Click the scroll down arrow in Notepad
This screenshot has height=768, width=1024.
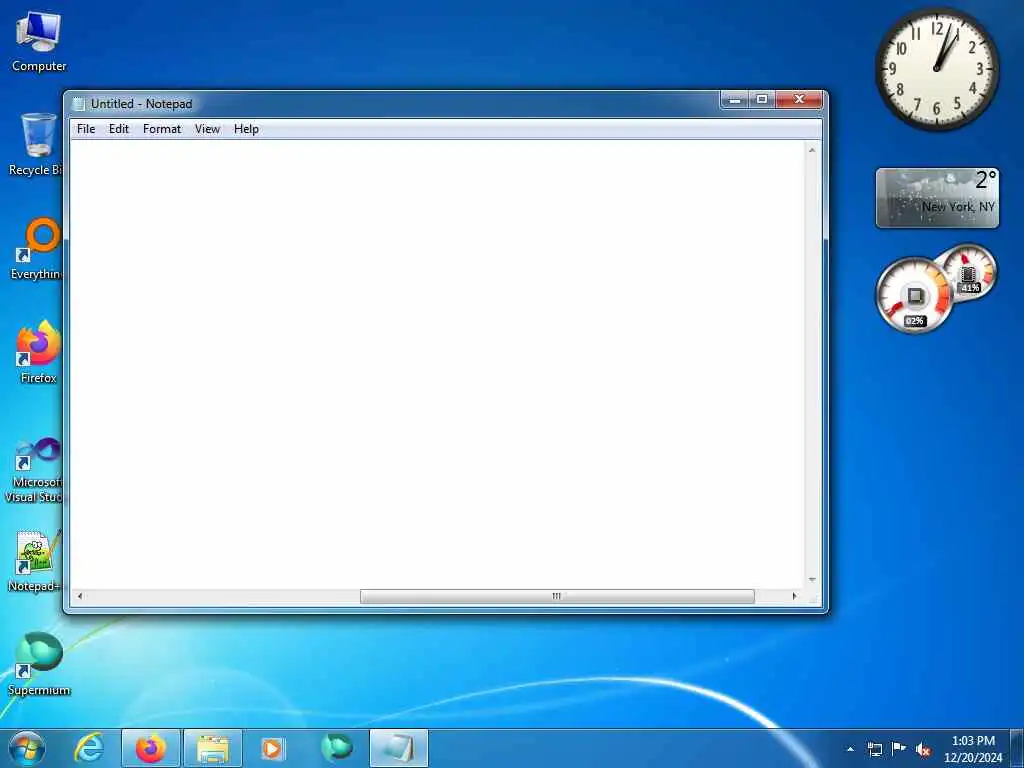tap(812, 580)
